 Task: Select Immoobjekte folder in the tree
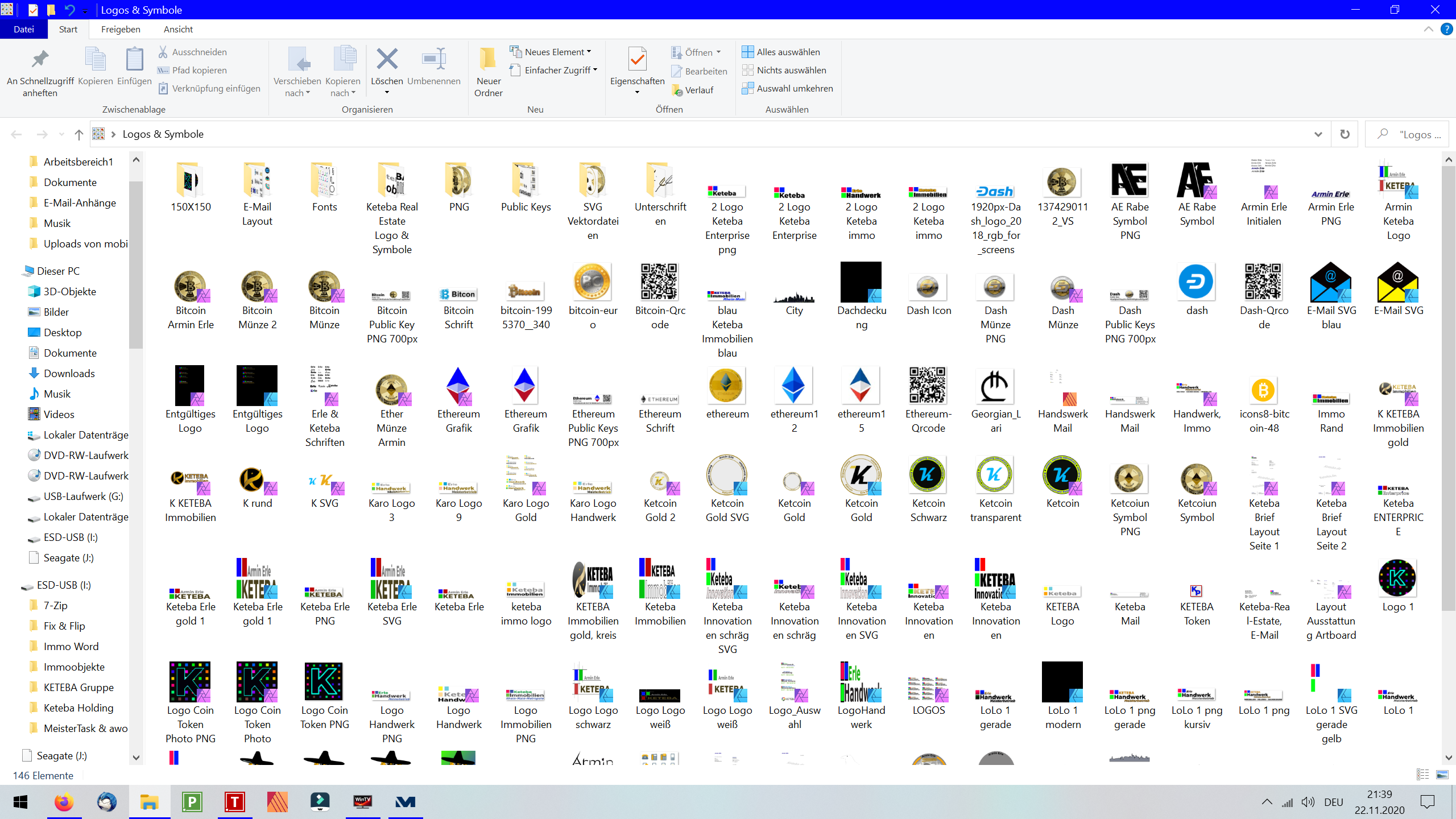tap(74, 667)
